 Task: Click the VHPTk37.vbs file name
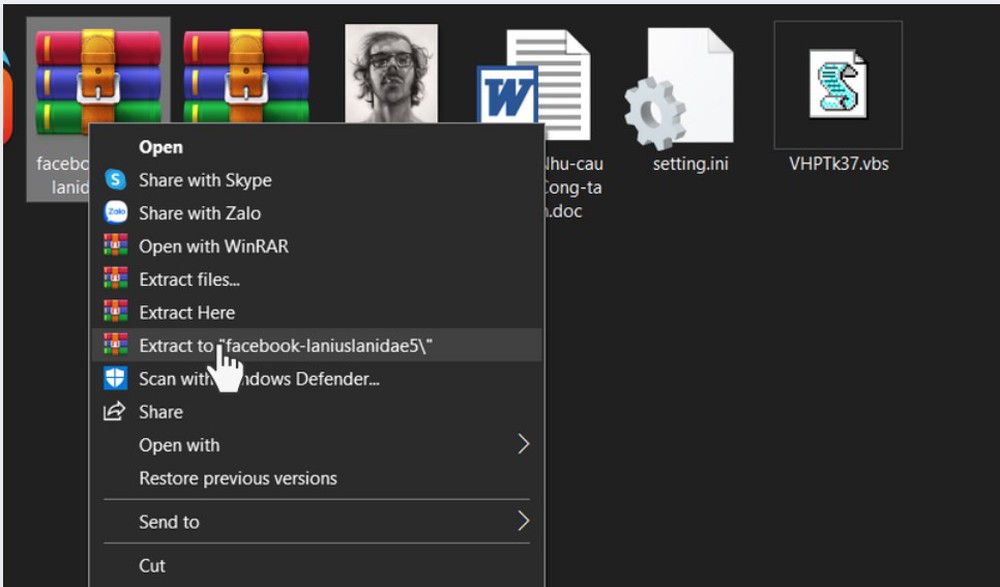(839, 164)
